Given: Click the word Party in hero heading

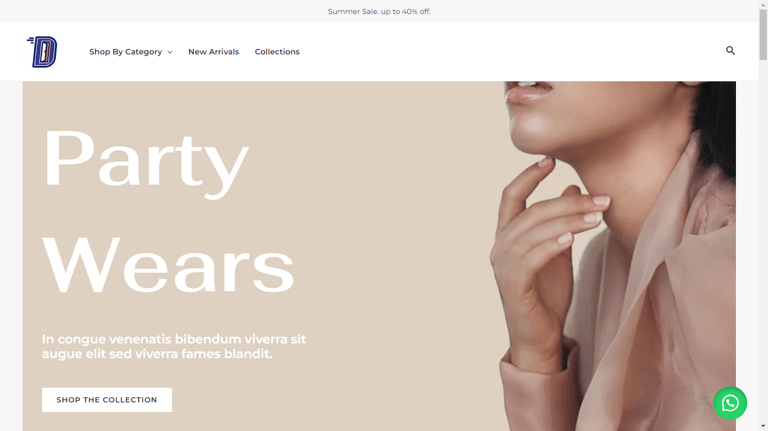Looking at the screenshot, I should click(145, 162).
